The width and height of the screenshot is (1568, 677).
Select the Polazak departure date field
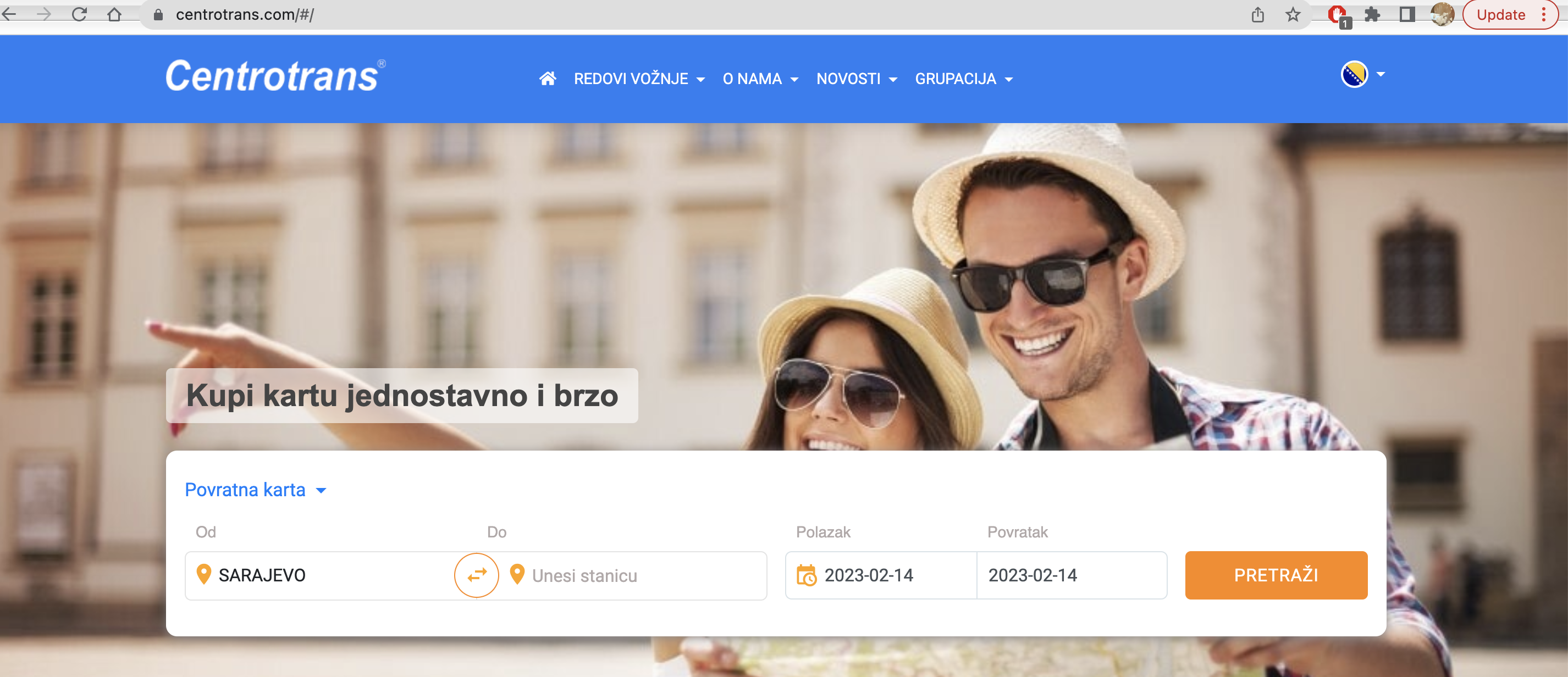point(881,575)
